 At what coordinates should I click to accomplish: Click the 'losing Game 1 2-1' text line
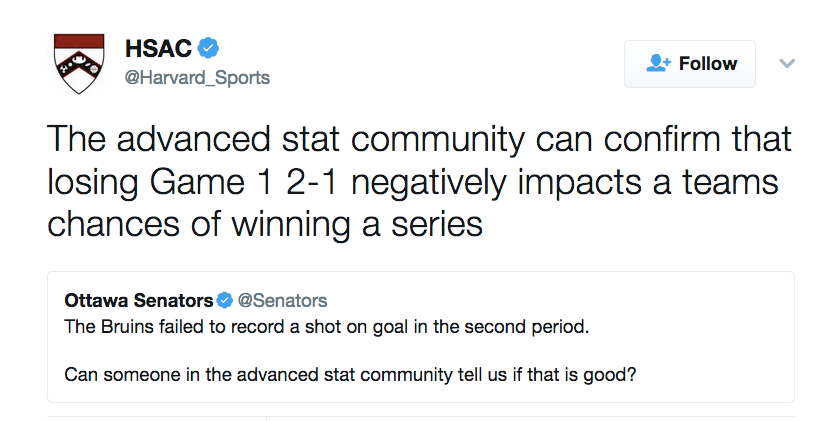coord(413,182)
